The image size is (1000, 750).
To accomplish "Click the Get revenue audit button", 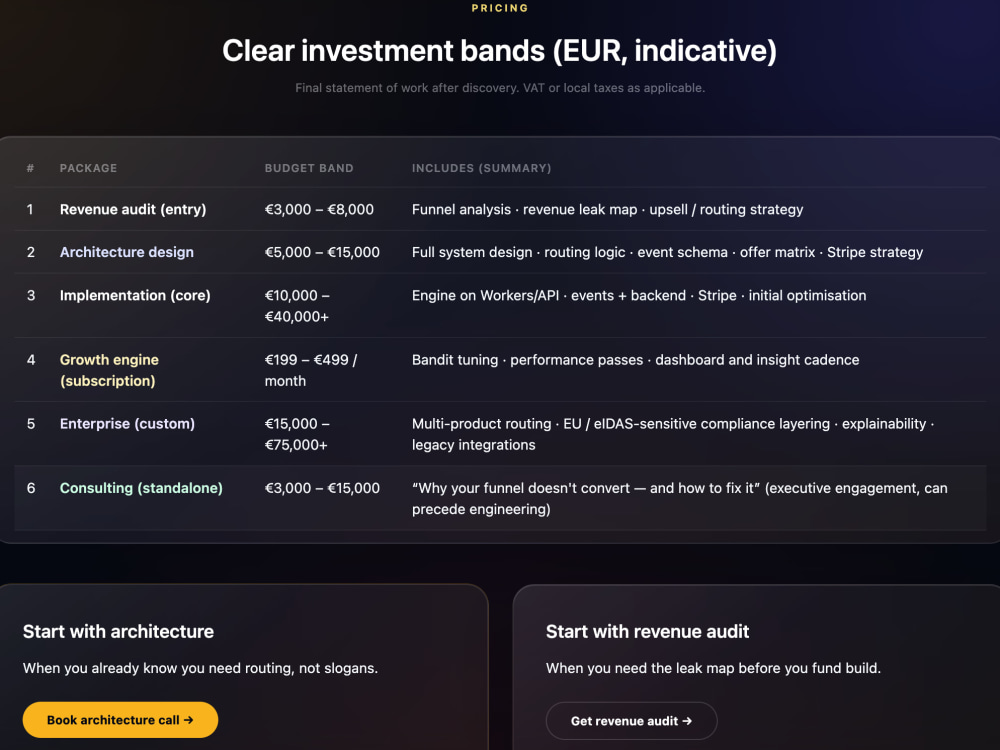I will click(631, 721).
